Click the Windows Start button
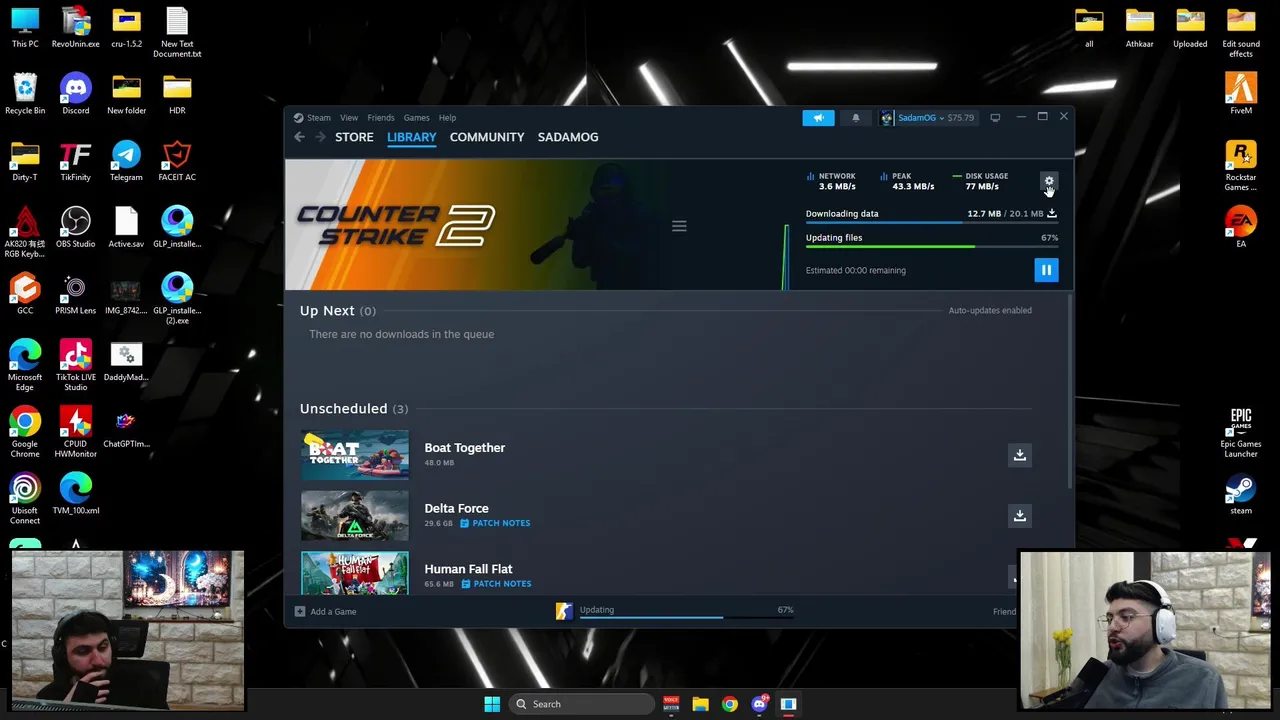1280x720 pixels. point(492,704)
